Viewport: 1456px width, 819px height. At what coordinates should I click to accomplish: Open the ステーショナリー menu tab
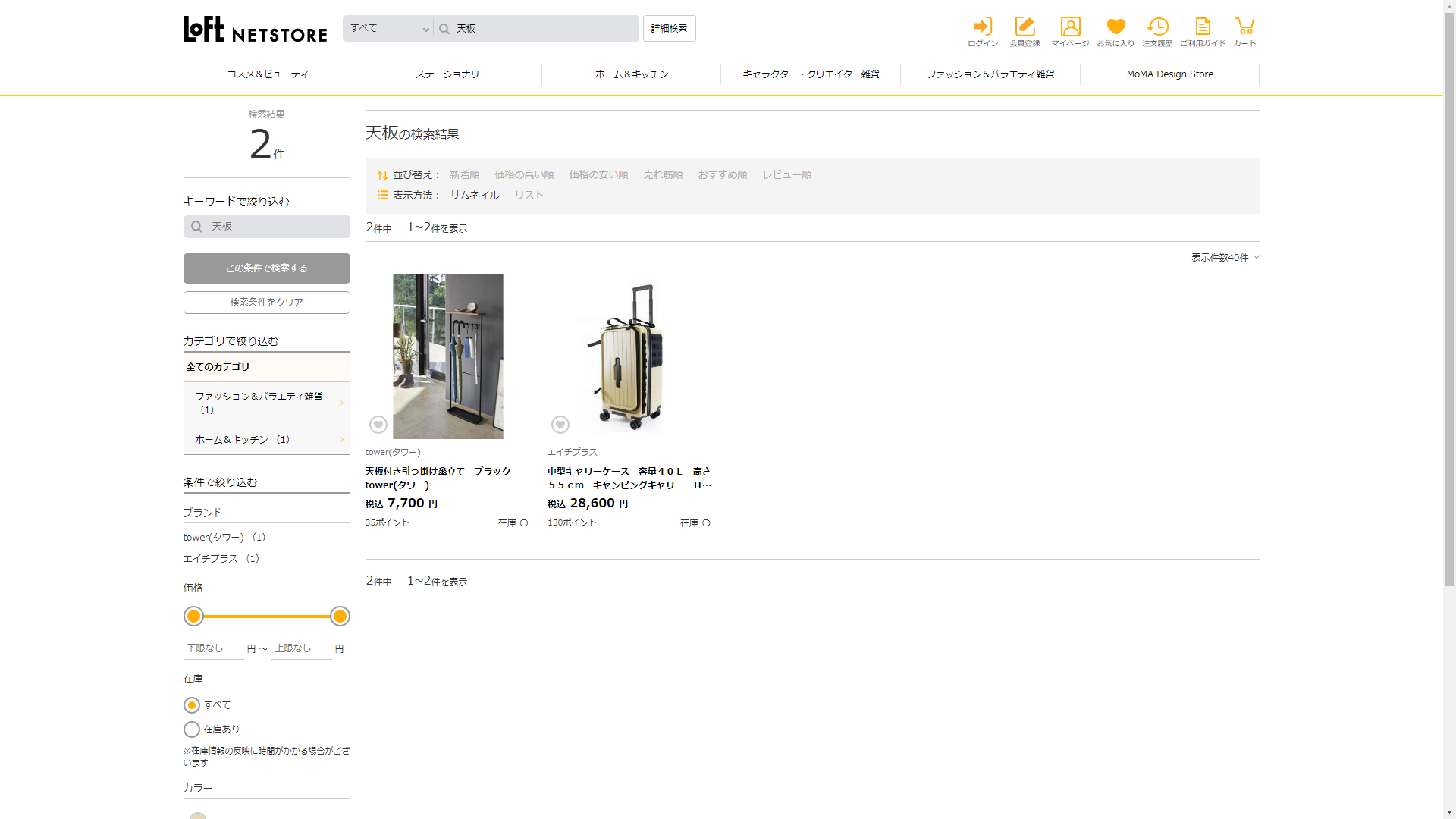(x=452, y=74)
